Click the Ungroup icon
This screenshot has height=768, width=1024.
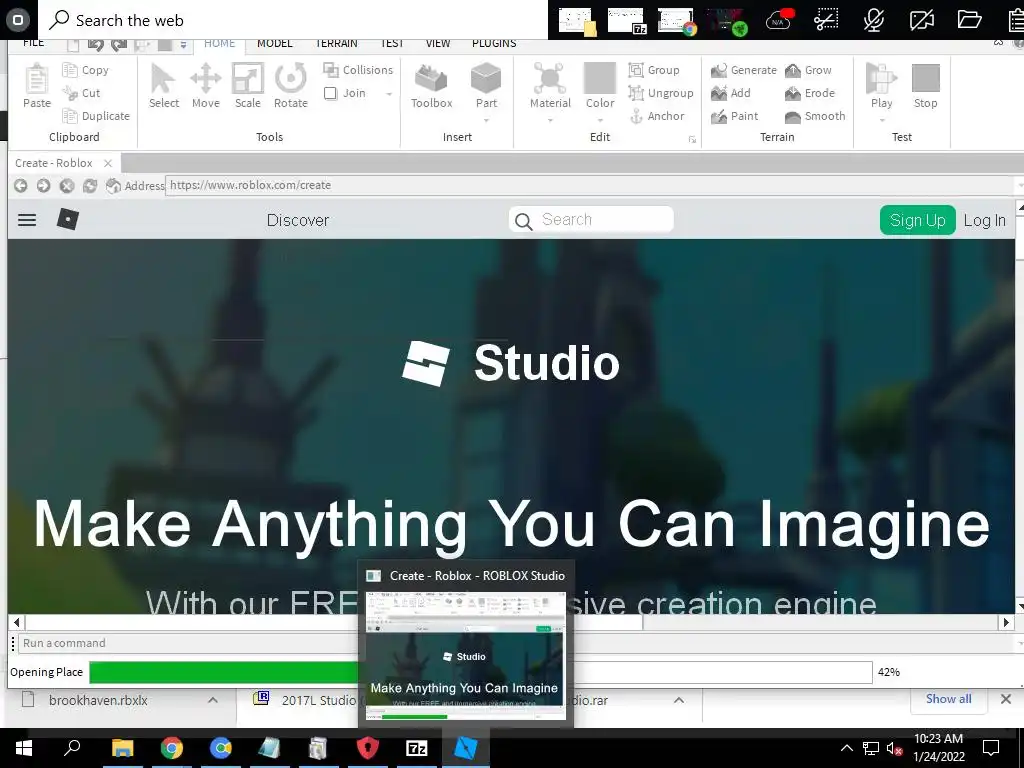coord(636,93)
